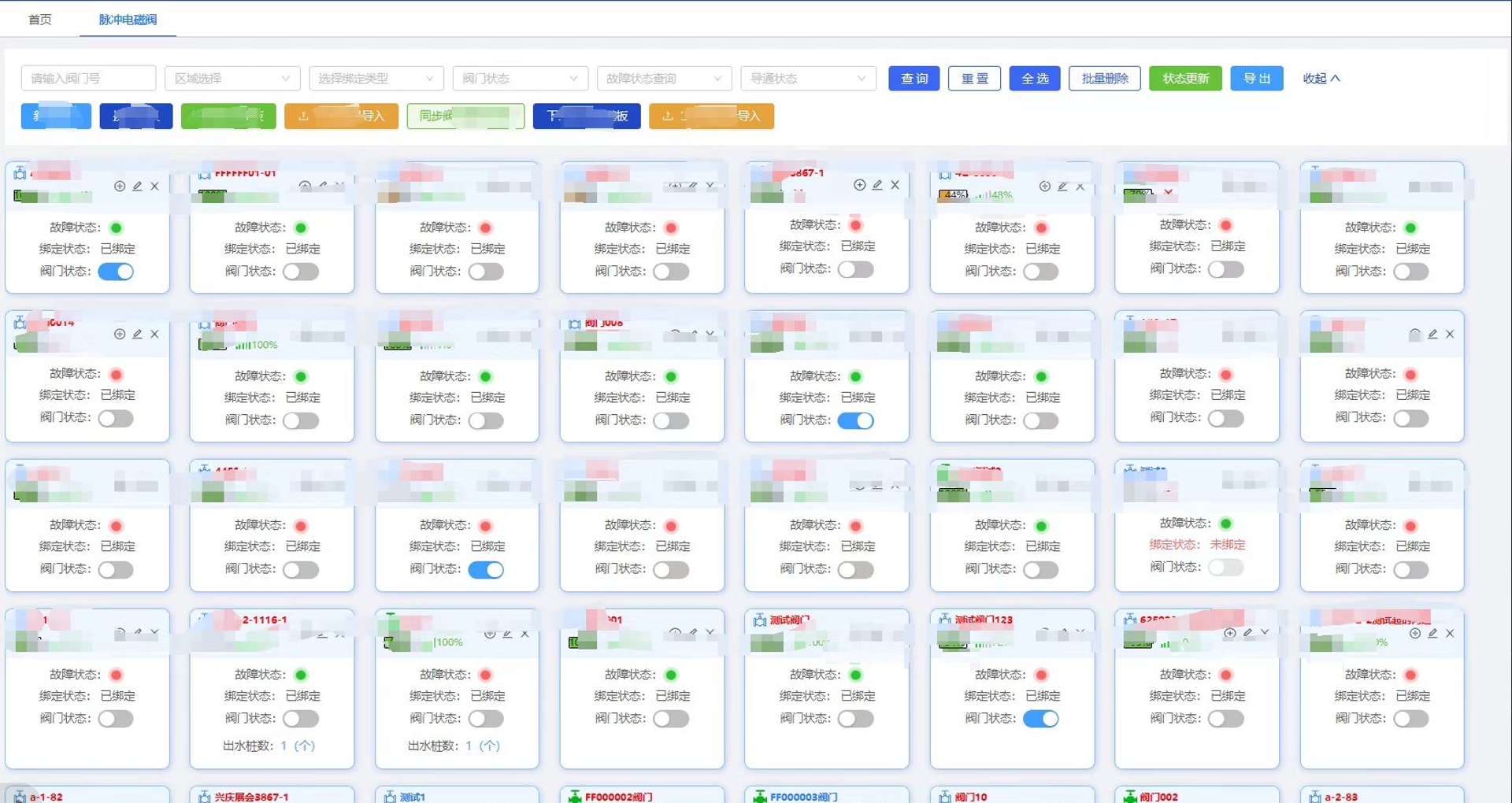1512x803 pixels.
Task: Collapse the filter panel with 收起
Action: 1321,79
